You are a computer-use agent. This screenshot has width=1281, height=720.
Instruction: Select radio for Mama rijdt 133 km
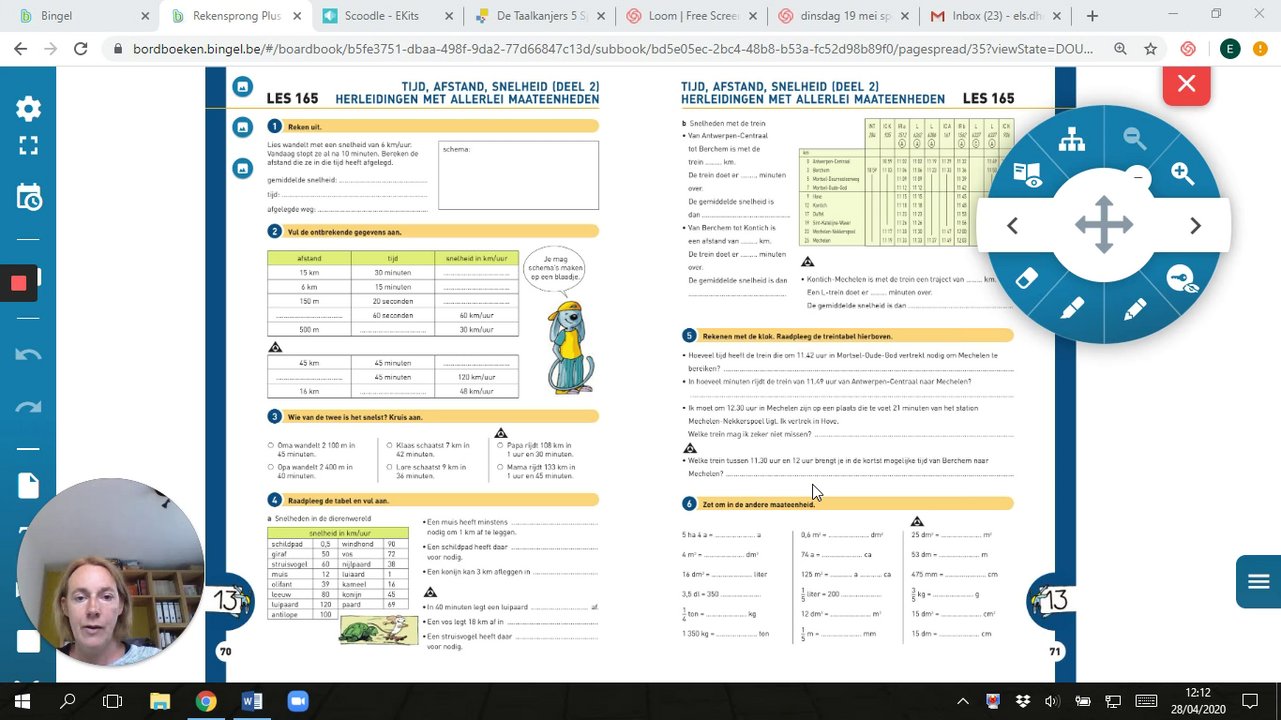(501, 467)
